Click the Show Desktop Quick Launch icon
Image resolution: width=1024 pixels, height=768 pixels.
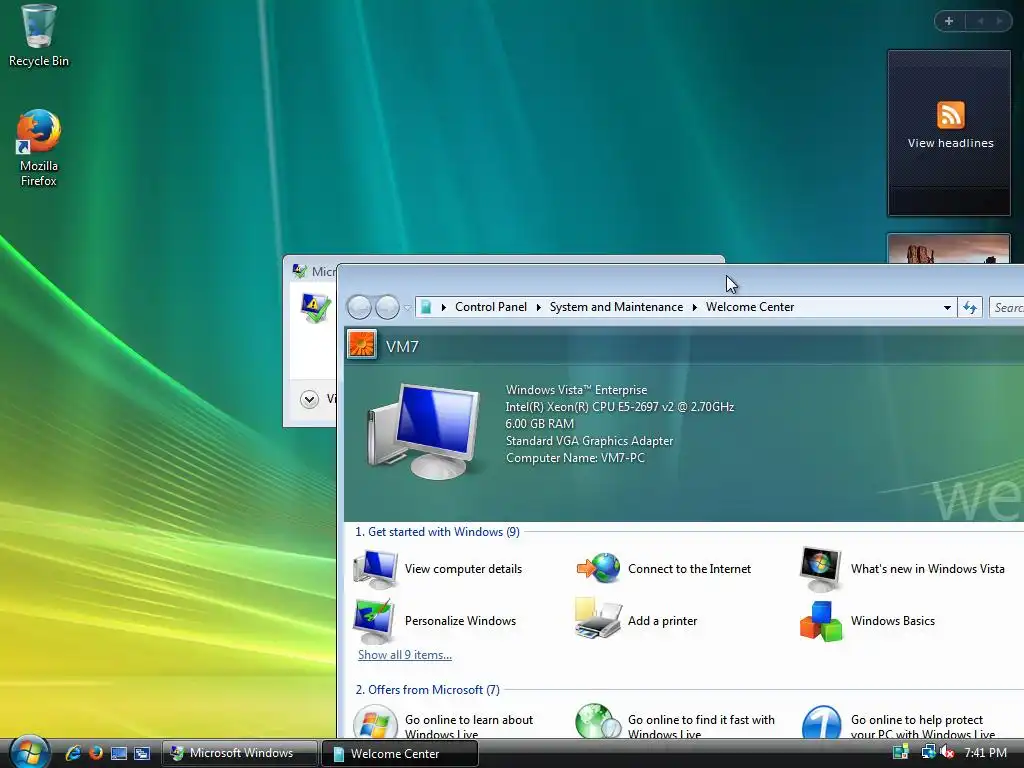[119, 753]
